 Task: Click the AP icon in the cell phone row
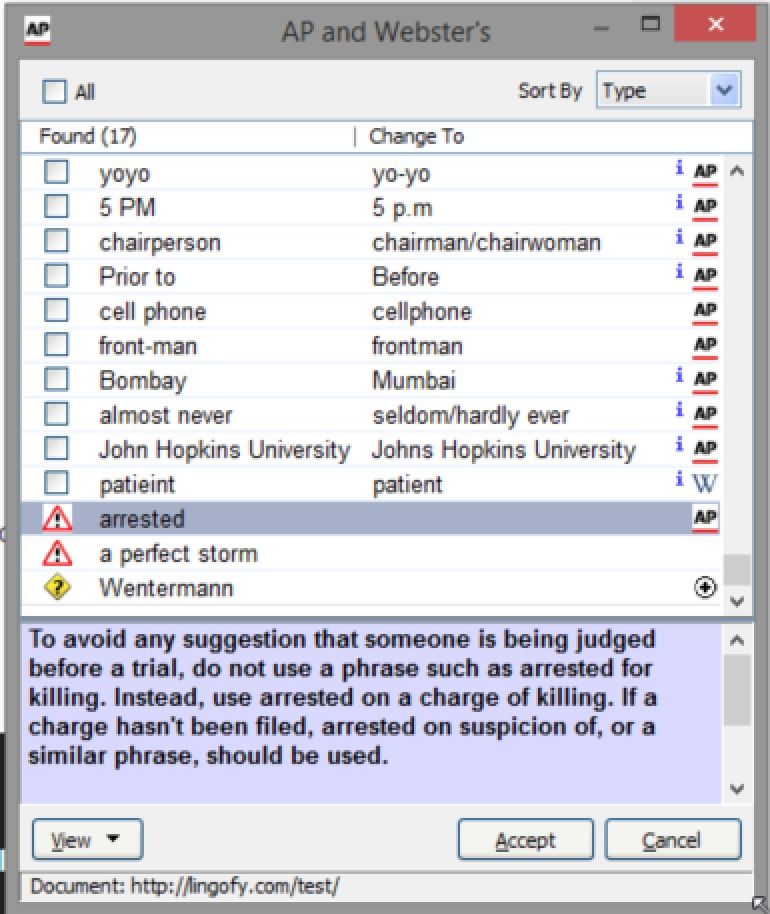[x=705, y=311]
